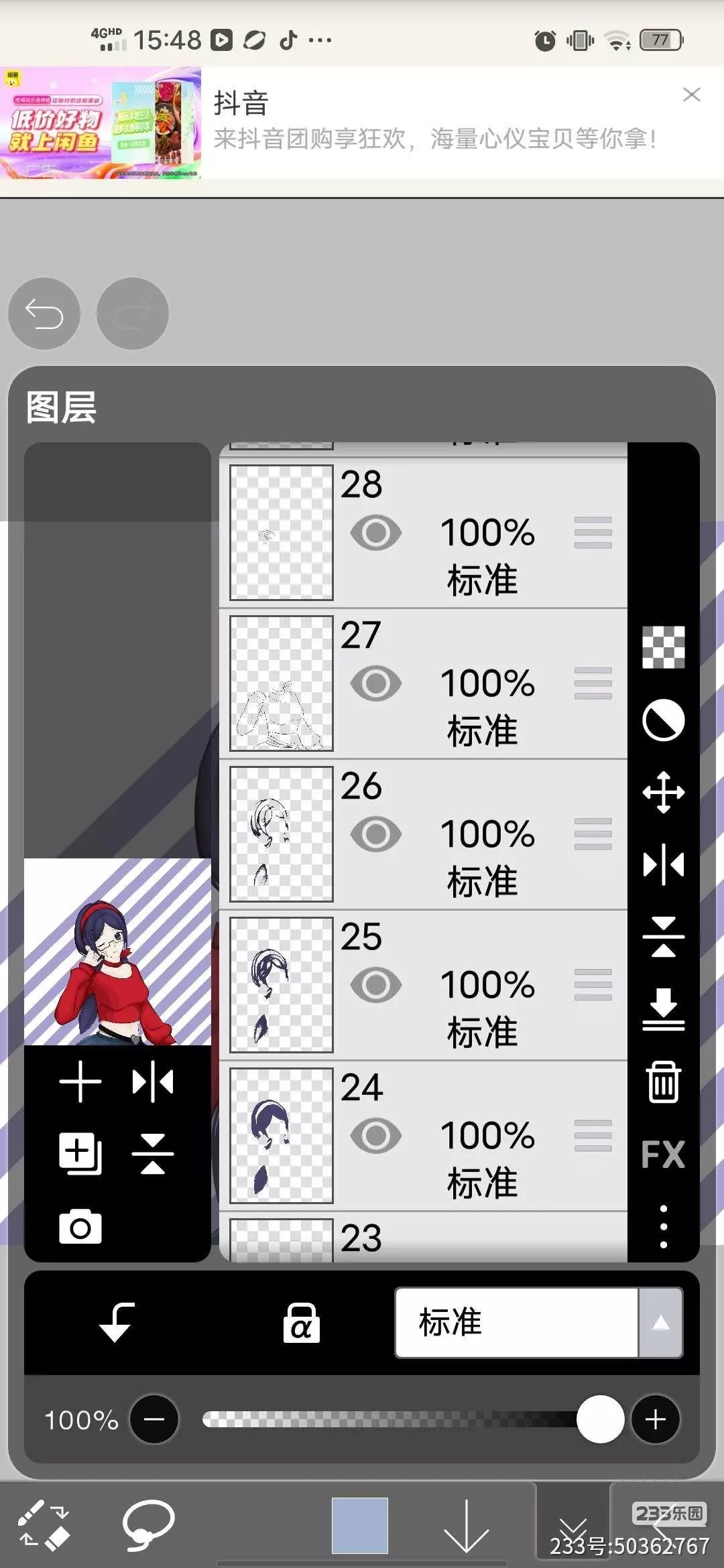Image resolution: width=724 pixels, height=1568 pixels.
Task: Select the move transform cross-arrows icon
Action: click(663, 792)
